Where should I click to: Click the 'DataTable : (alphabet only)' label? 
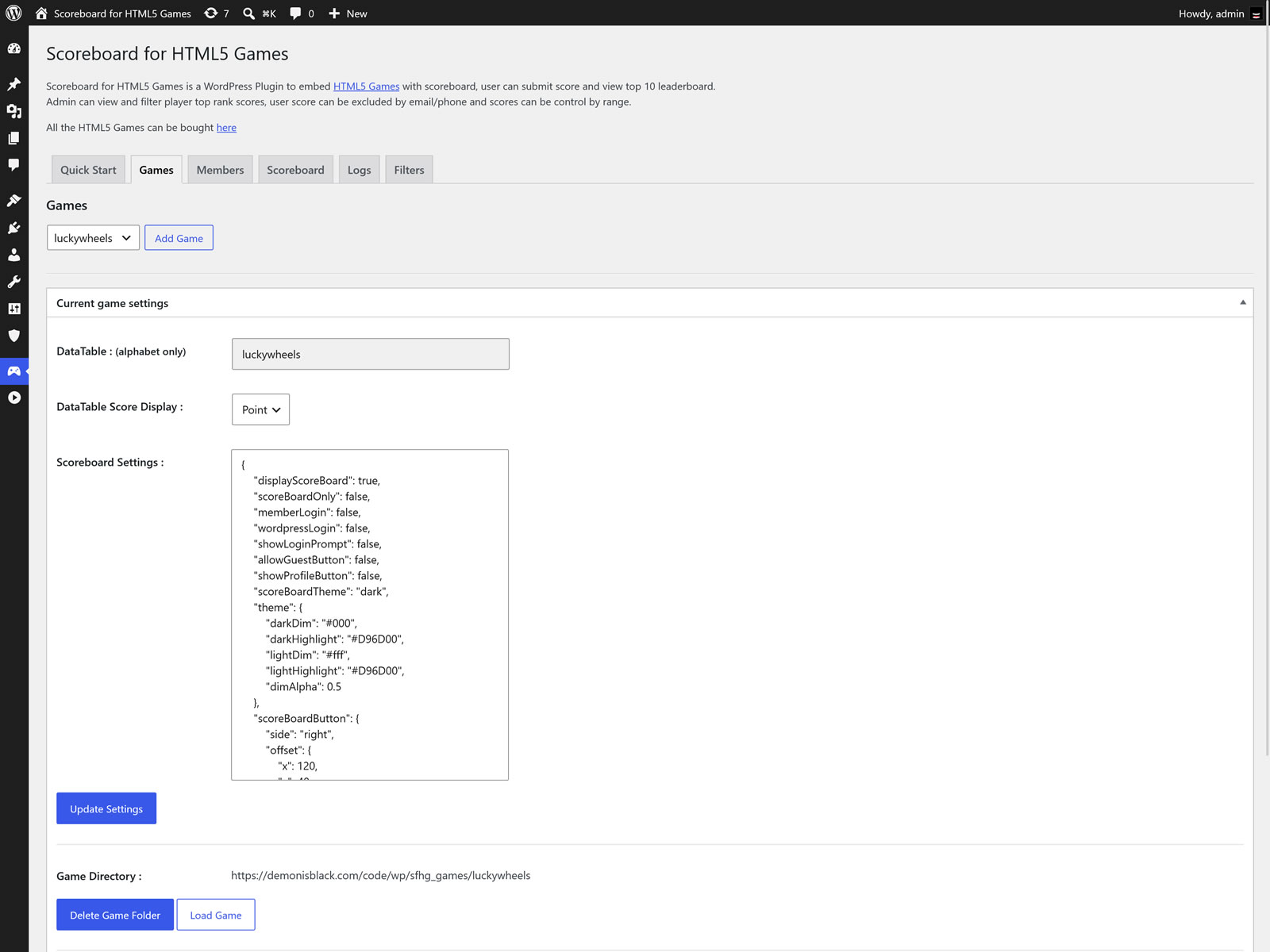point(121,351)
